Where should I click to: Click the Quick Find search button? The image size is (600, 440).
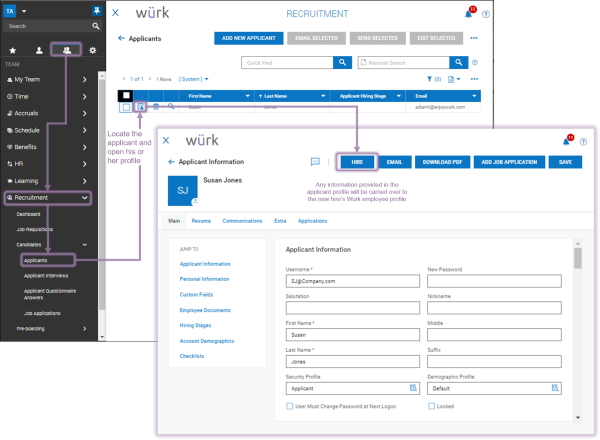[x=342, y=62]
